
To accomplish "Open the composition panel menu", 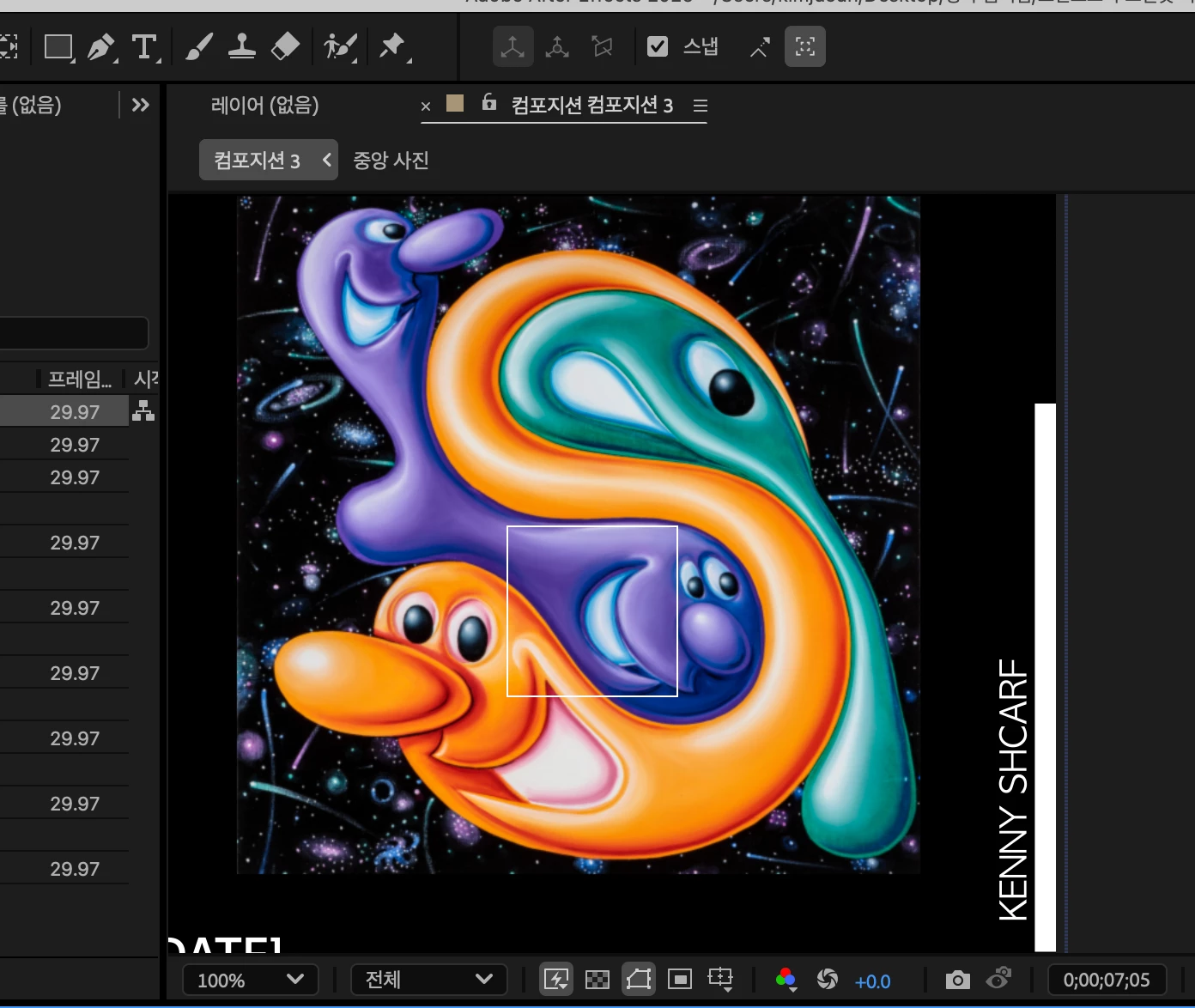I will coord(701,106).
